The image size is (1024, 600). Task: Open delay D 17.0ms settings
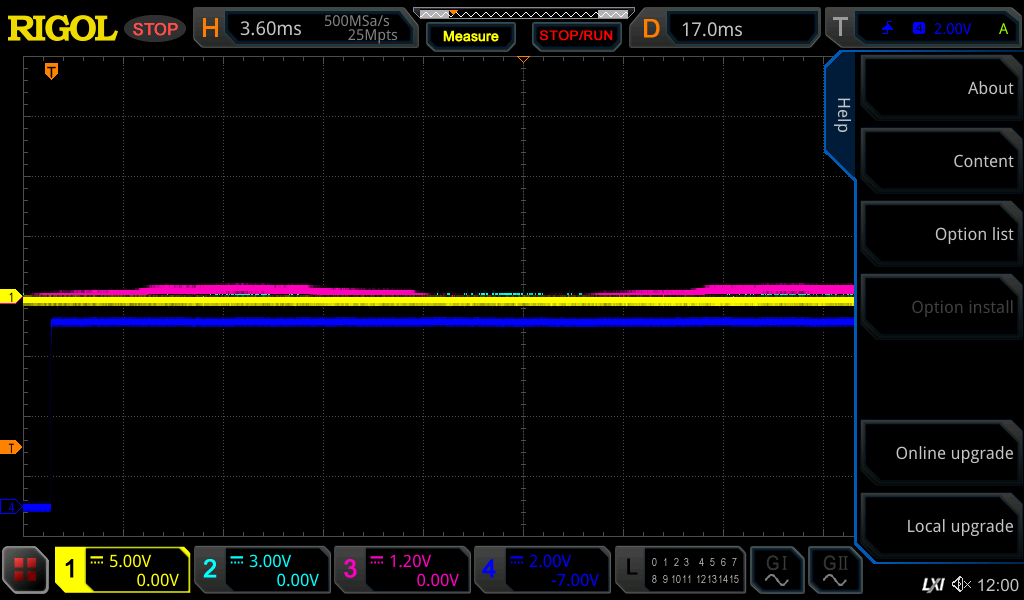coord(726,29)
